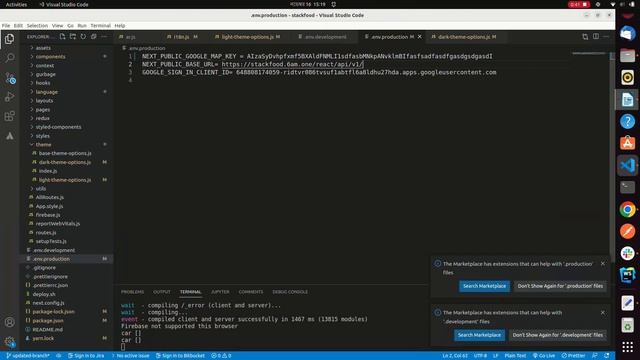Close the .env.production tab
Viewport: 640px width, 360px height.
pos(420,37)
